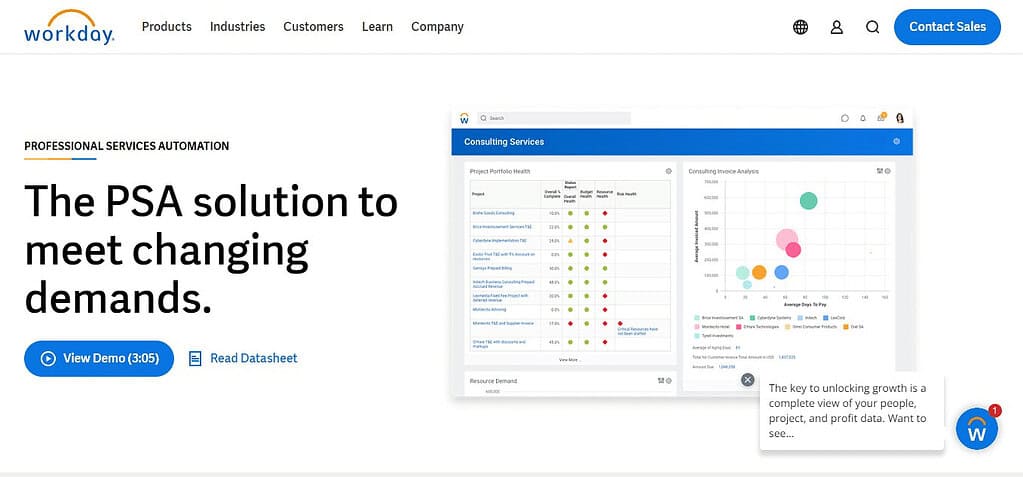This screenshot has height=477, width=1023.
Task: Open the chat message about unlocking growth
Action: click(851, 411)
